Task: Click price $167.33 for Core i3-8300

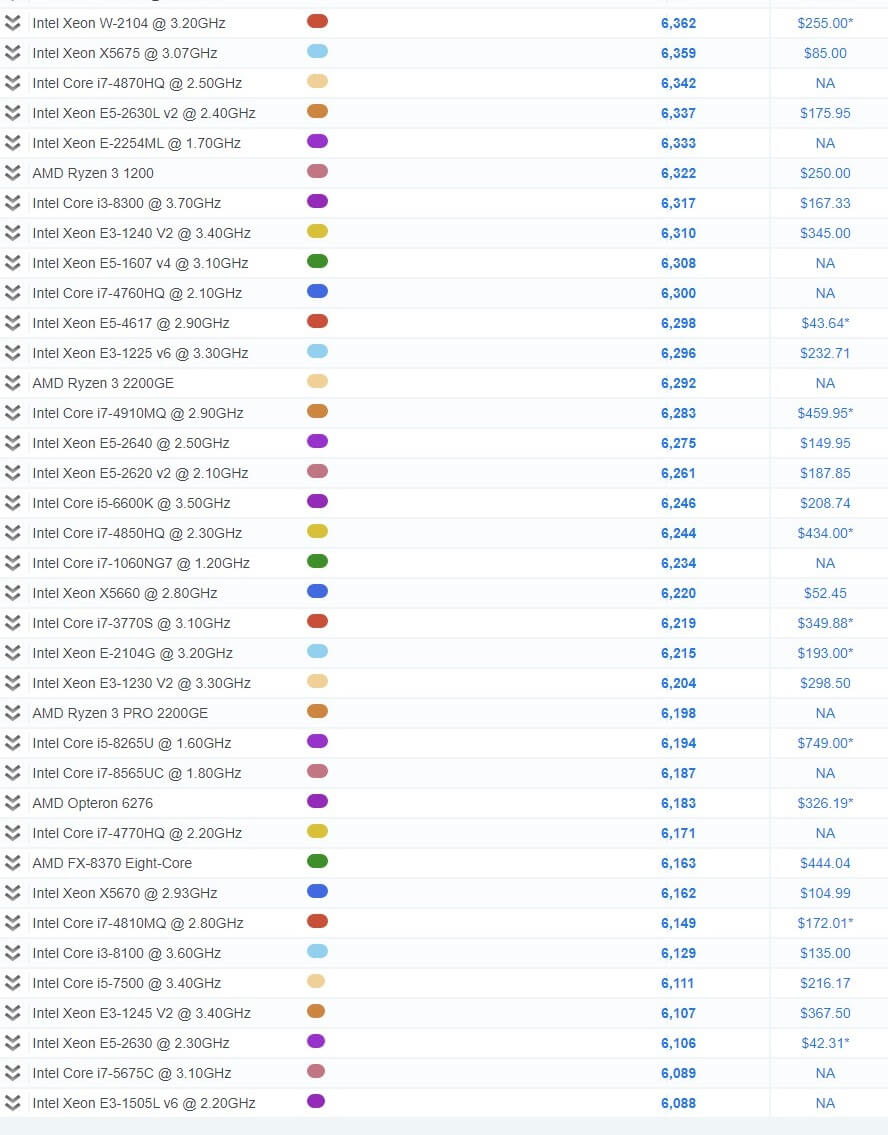Action: (x=825, y=203)
